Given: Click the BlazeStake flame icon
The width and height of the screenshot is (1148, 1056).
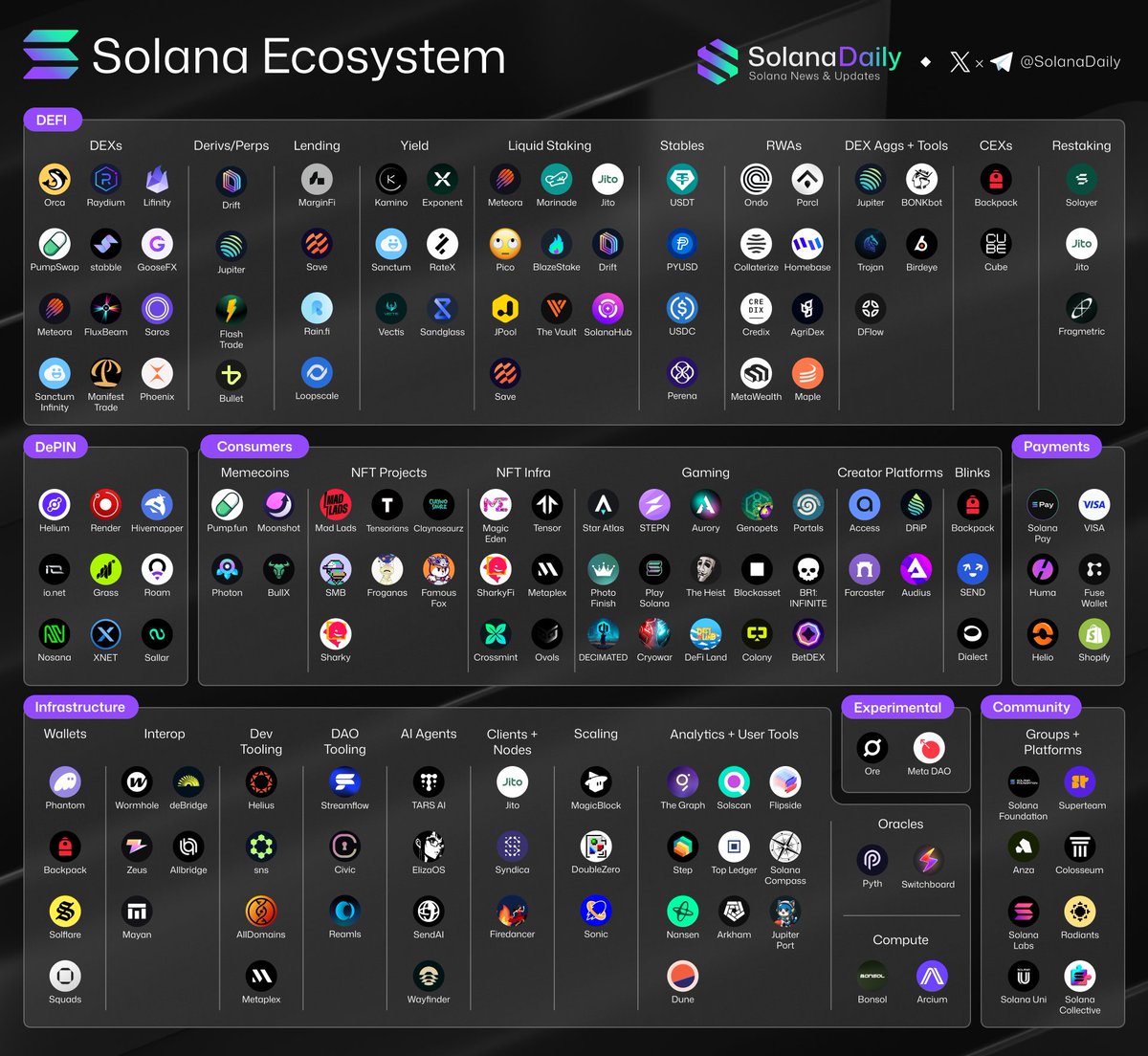Looking at the screenshot, I should coord(556,244).
